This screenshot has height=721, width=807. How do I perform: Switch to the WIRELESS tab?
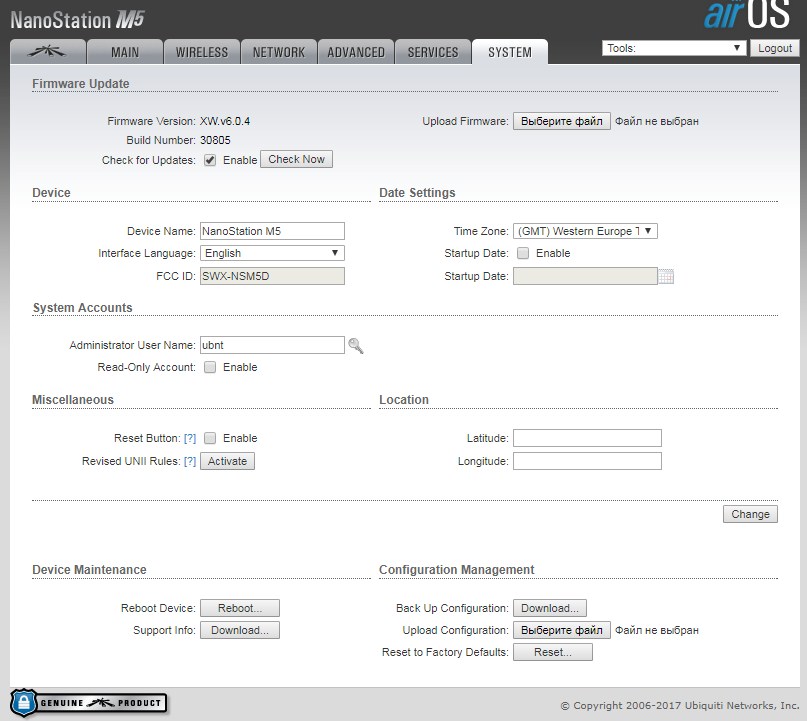point(202,52)
